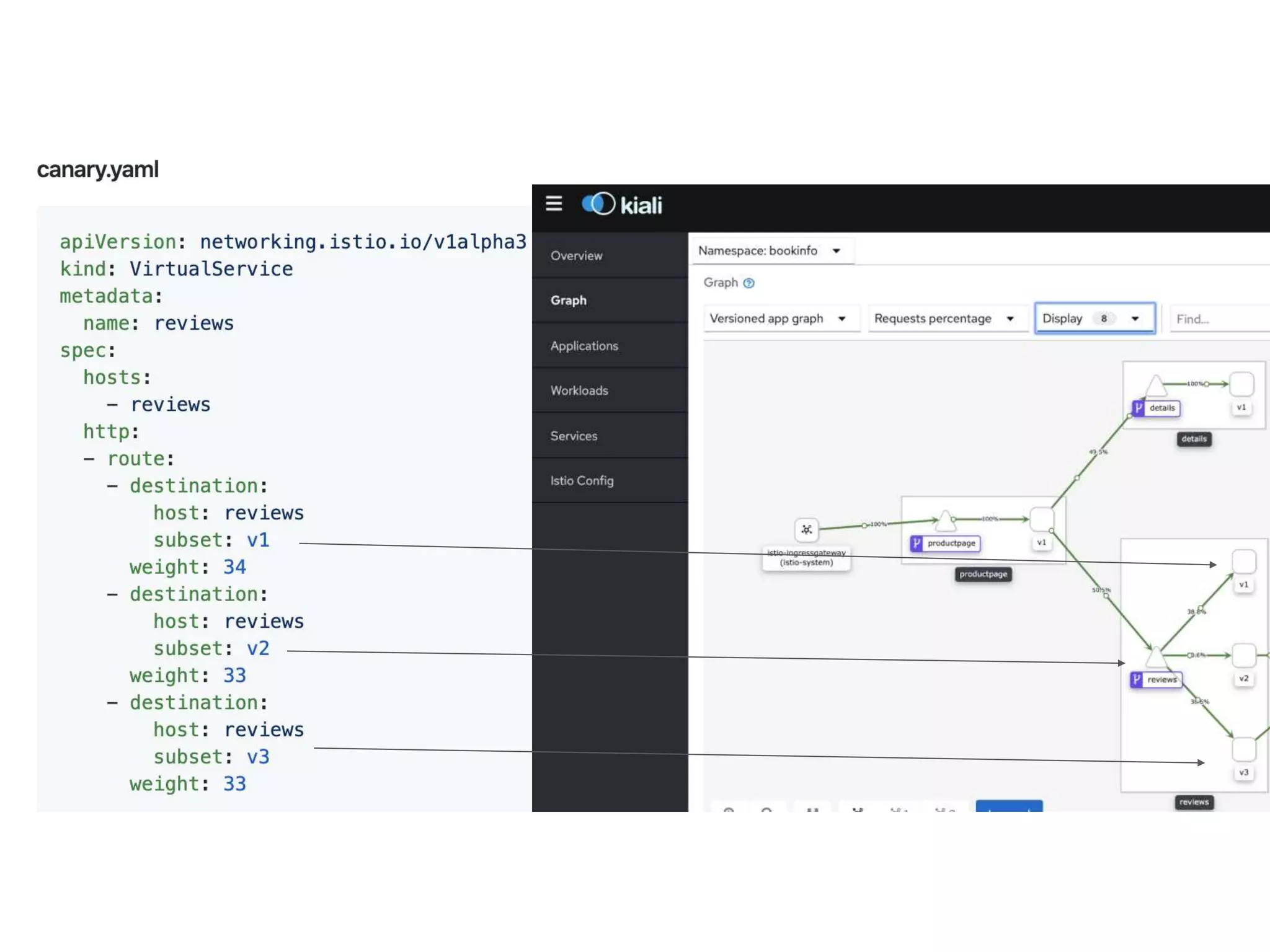This screenshot has width=1270, height=952.
Task: Select the reviews v2 workload node
Action: 1243,655
